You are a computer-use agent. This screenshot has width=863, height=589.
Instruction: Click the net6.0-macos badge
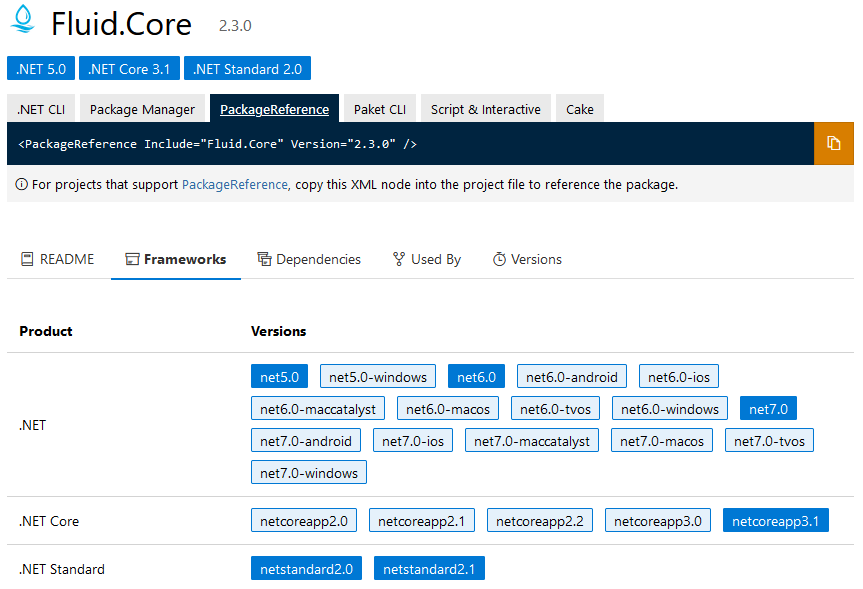[x=447, y=408]
